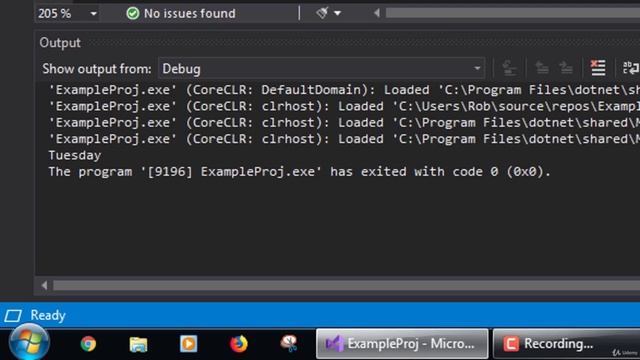Viewport: 640px width, 360px height.
Task: Toggle word wrap in the Output window
Action: [x=631, y=68]
